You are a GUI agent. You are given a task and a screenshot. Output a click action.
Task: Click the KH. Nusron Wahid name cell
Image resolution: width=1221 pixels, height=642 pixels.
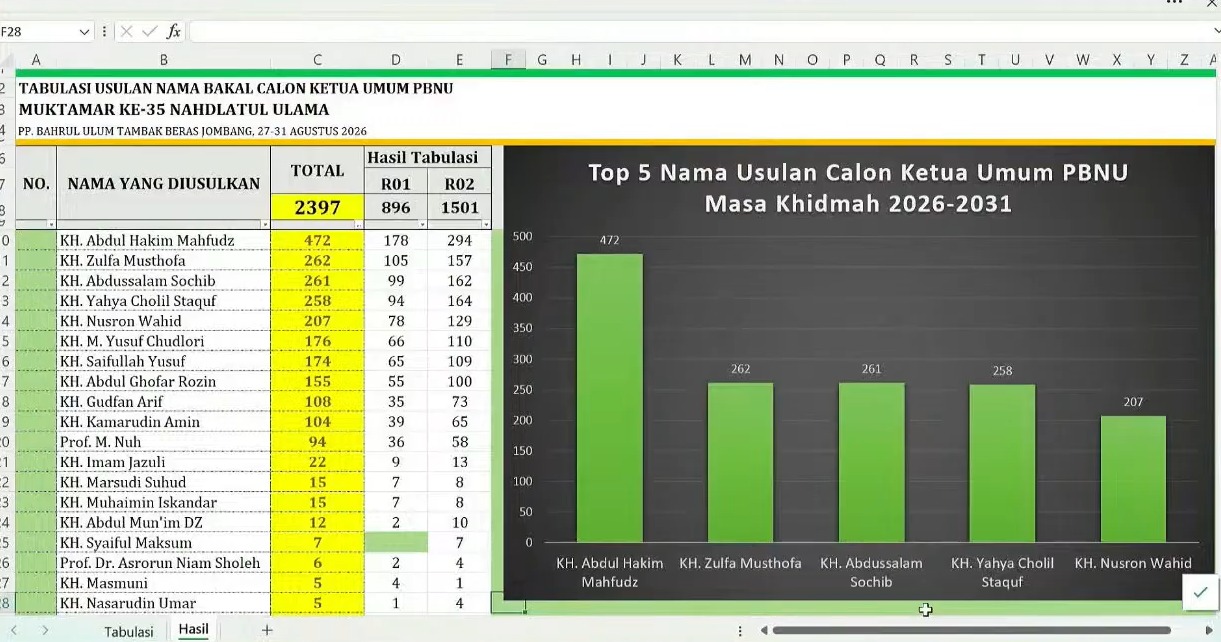point(163,321)
